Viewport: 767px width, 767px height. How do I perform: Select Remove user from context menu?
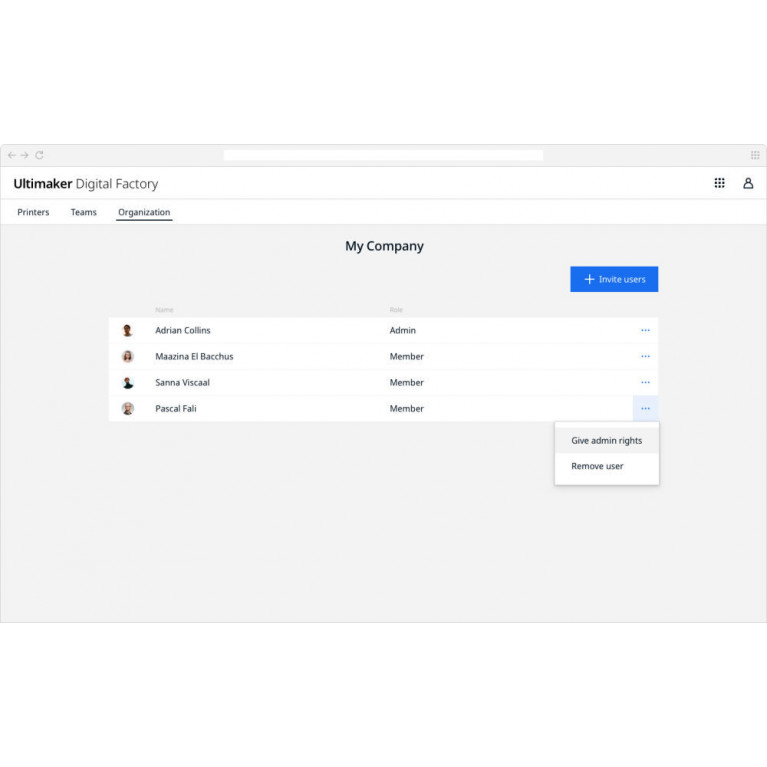(x=597, y=466)
